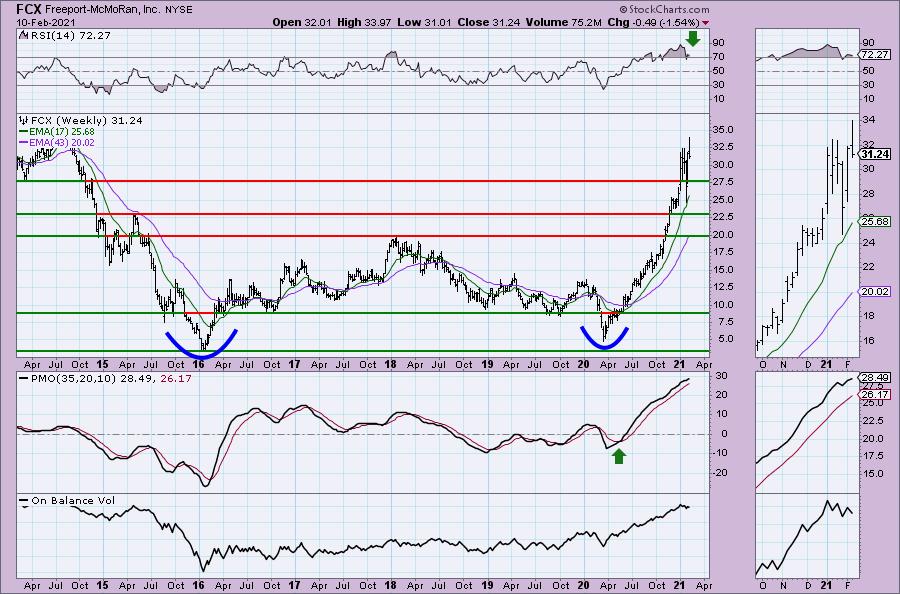Click the 35.0 price axis label
This screenshot has width=900, height=594.
pyautogui.click(x=723, y=130)
